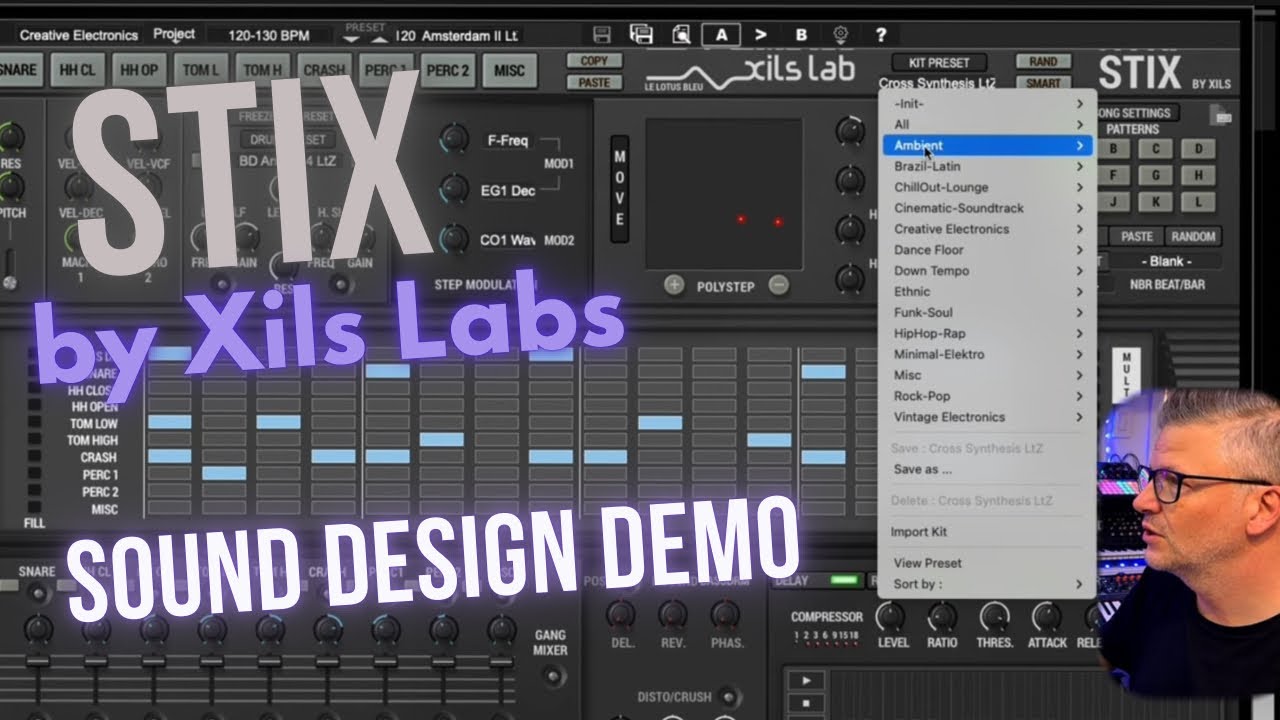This screenshot has height=720, width=1280.
Task: Click the REV. send knob
Action: 673,614
